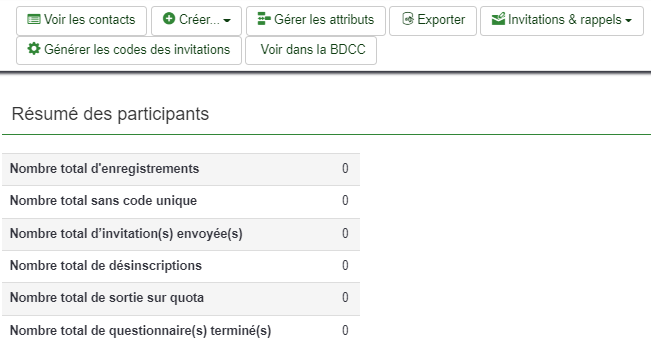651x364 pixels.
Task: Click the export file icon
Action: (x=408, y=19)
